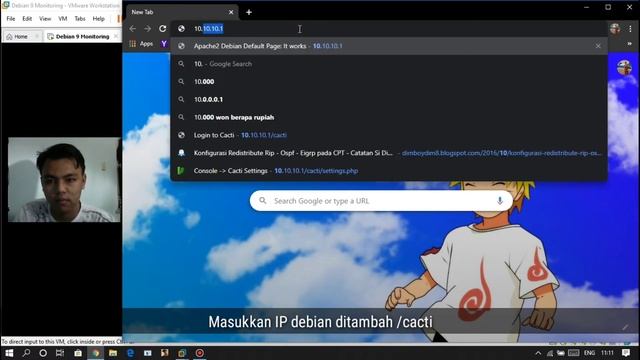
Task: Click inside the address bar with 10.10.10.1
Action: [x=390, y=29]
